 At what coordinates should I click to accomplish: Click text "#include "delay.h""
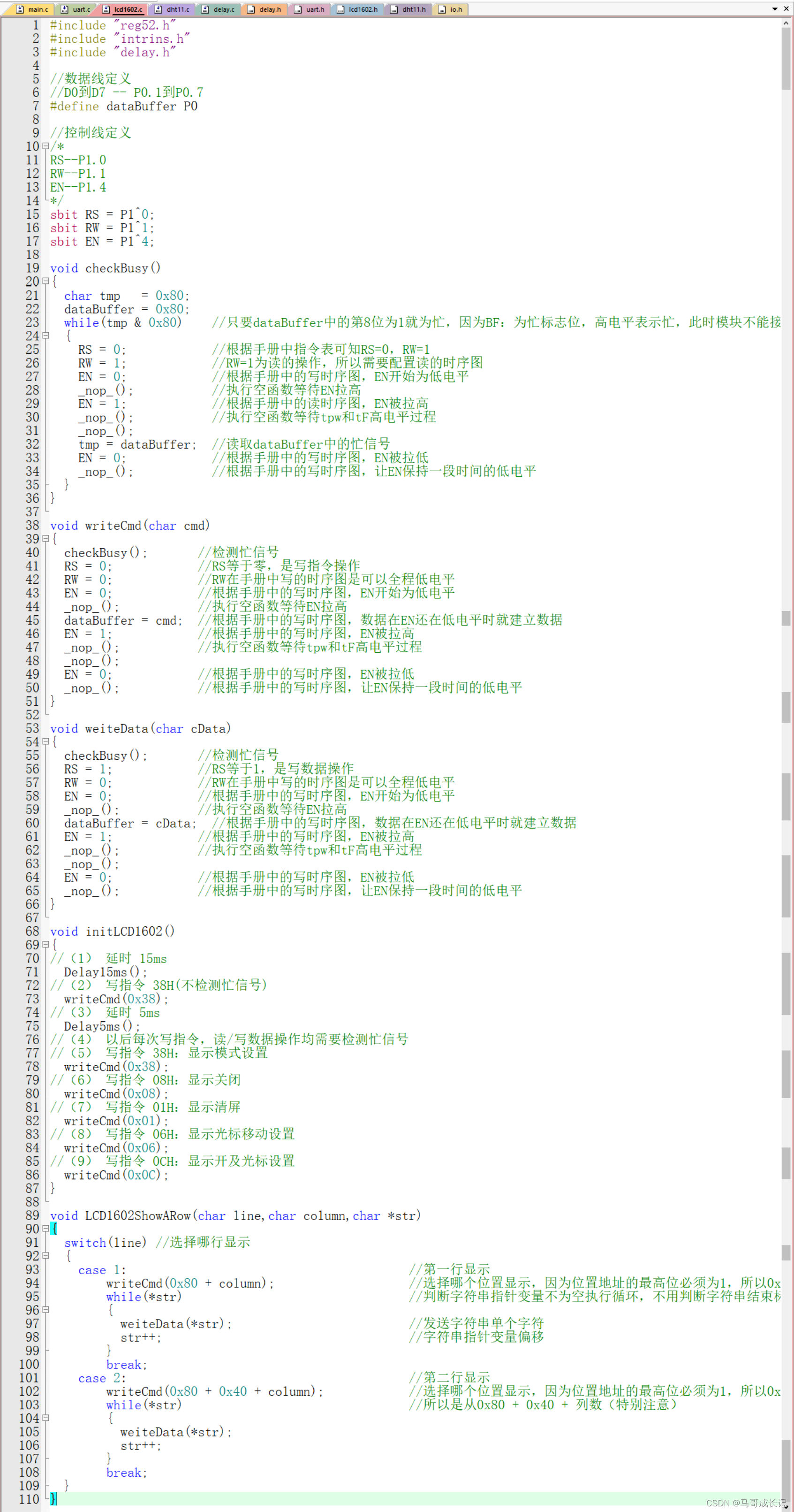coord(113,52)
